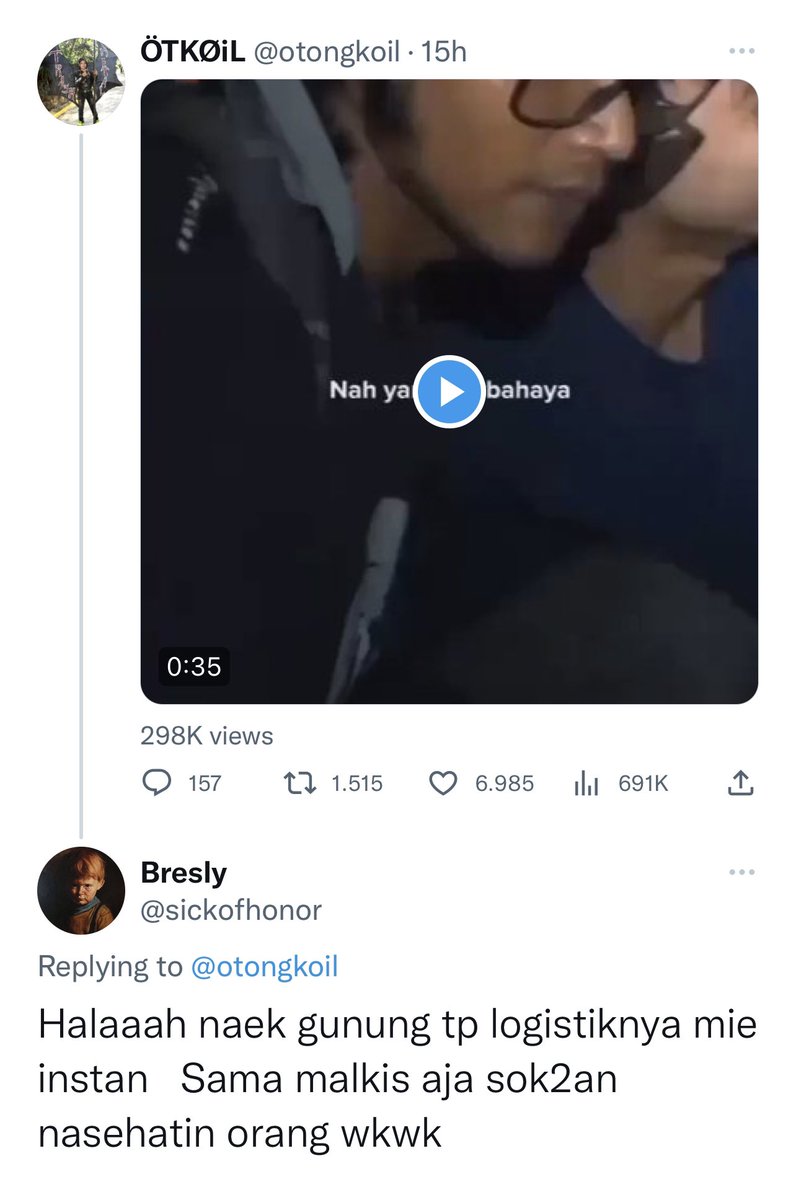The height and width of the screenshot is (1200, 796).
Task: Click the Bresly display name
Action: click(x=184, y=873)
